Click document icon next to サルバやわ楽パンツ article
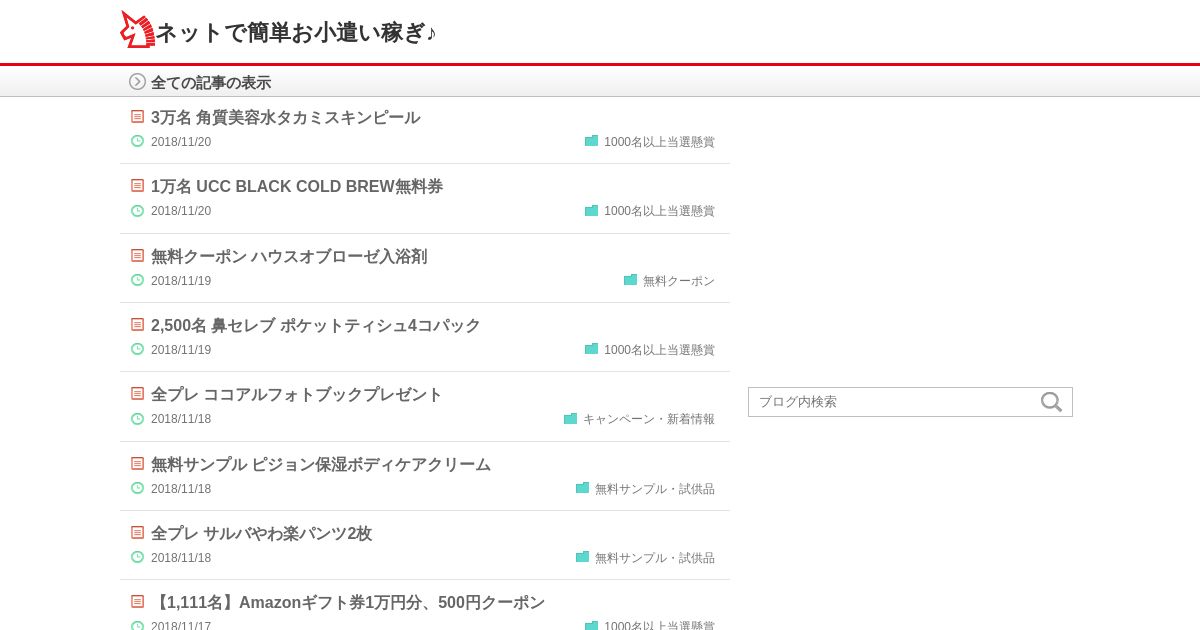 click(x=138, y=533)
